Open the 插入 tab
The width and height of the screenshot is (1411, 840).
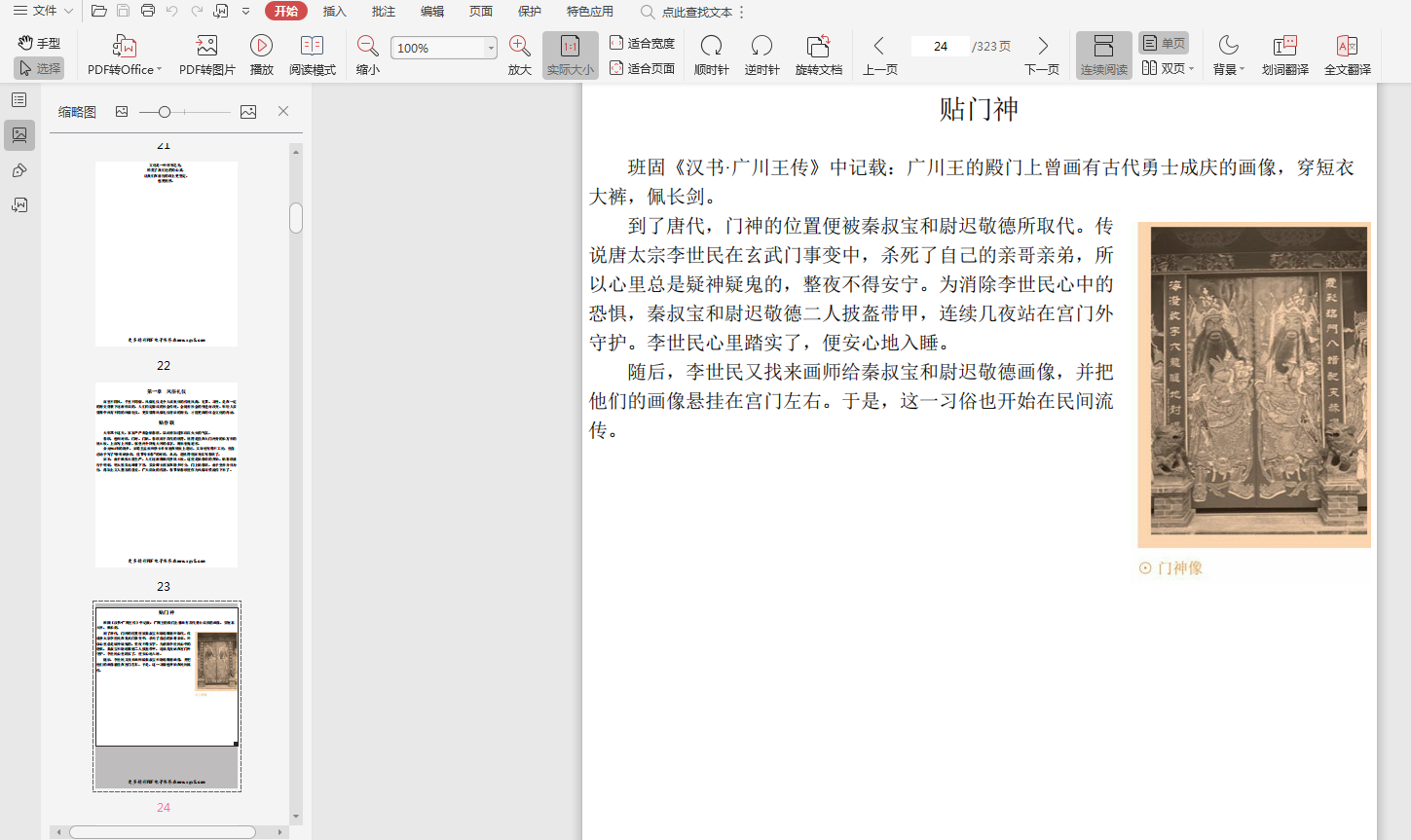334,12
